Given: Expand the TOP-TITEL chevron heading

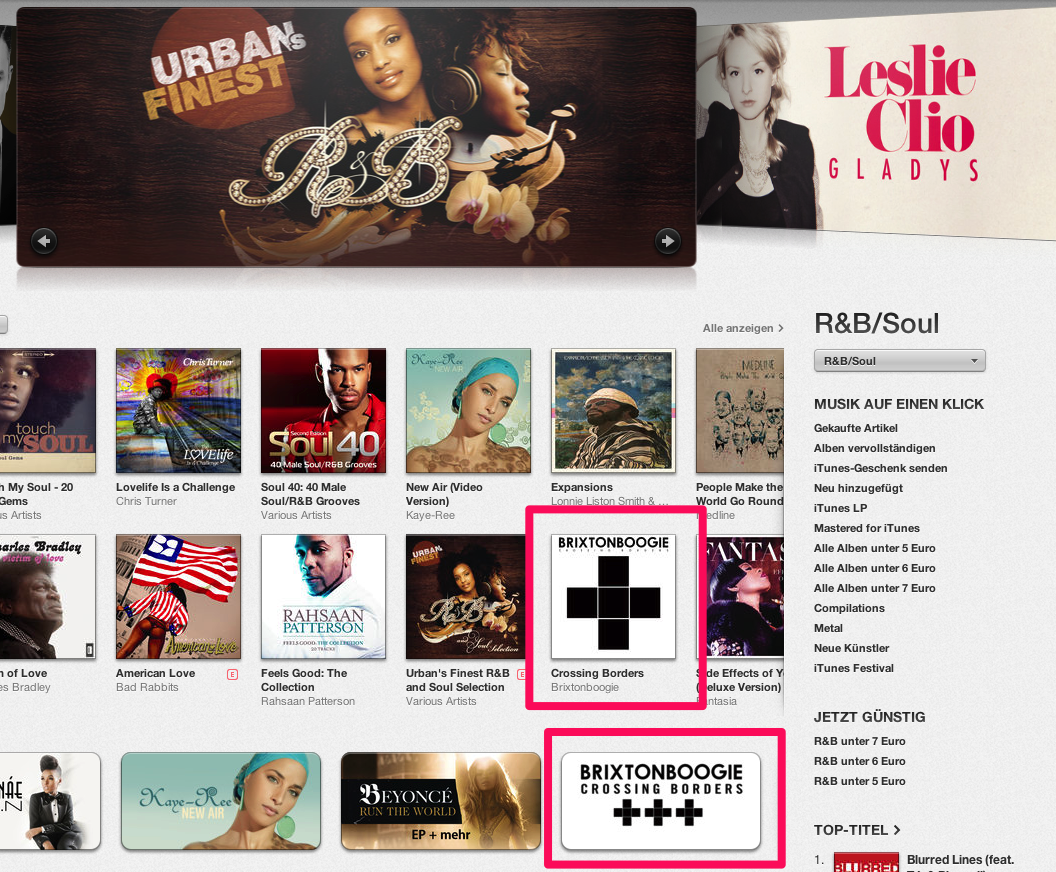Looking at the screenshot, I should click(x=857, y=830).
